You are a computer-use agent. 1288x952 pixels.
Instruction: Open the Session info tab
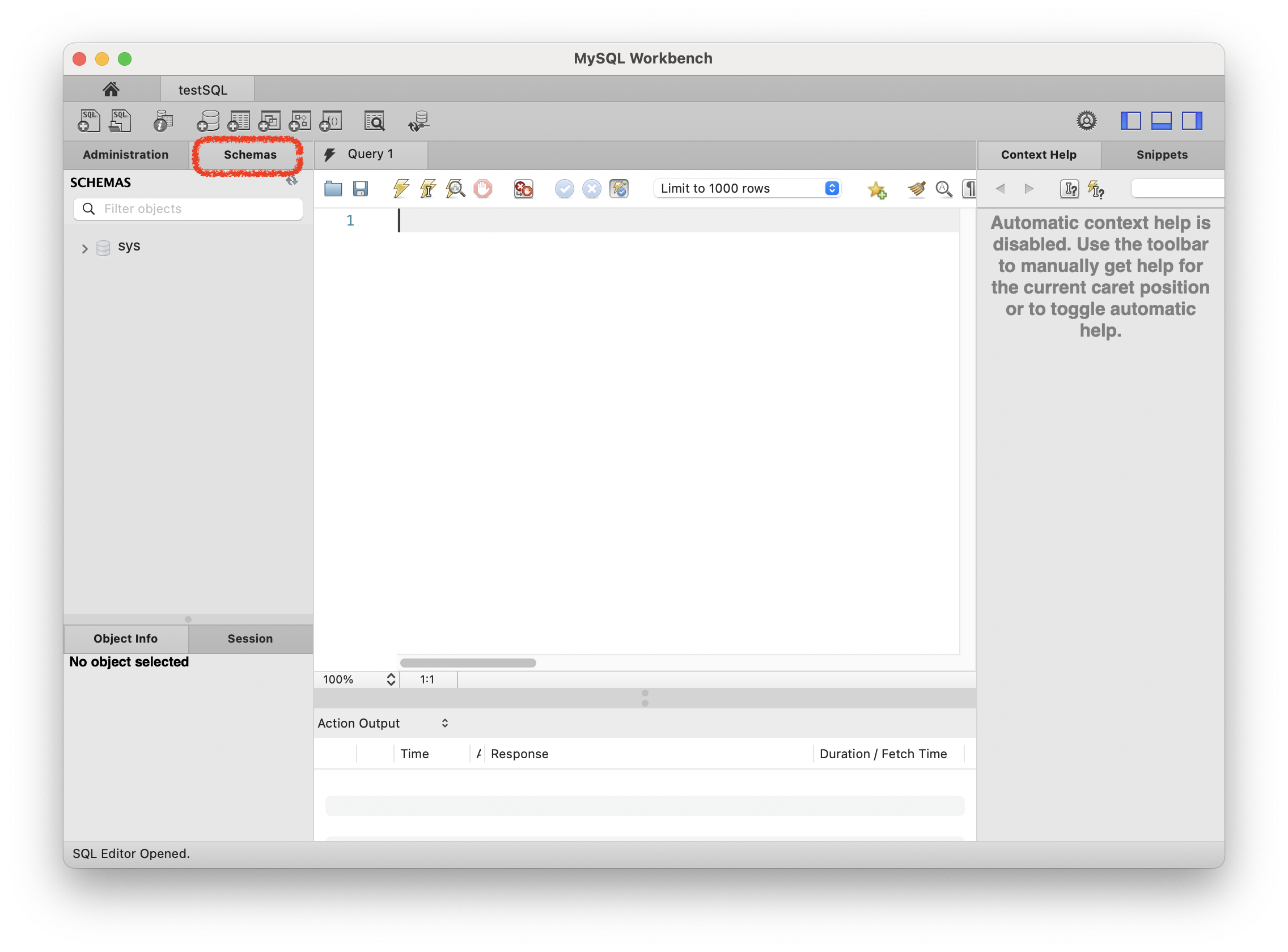(249, 638)
